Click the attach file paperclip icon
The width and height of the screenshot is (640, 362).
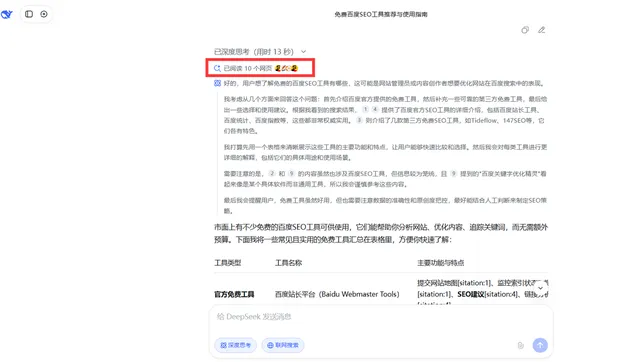click(x=520, y=345)
